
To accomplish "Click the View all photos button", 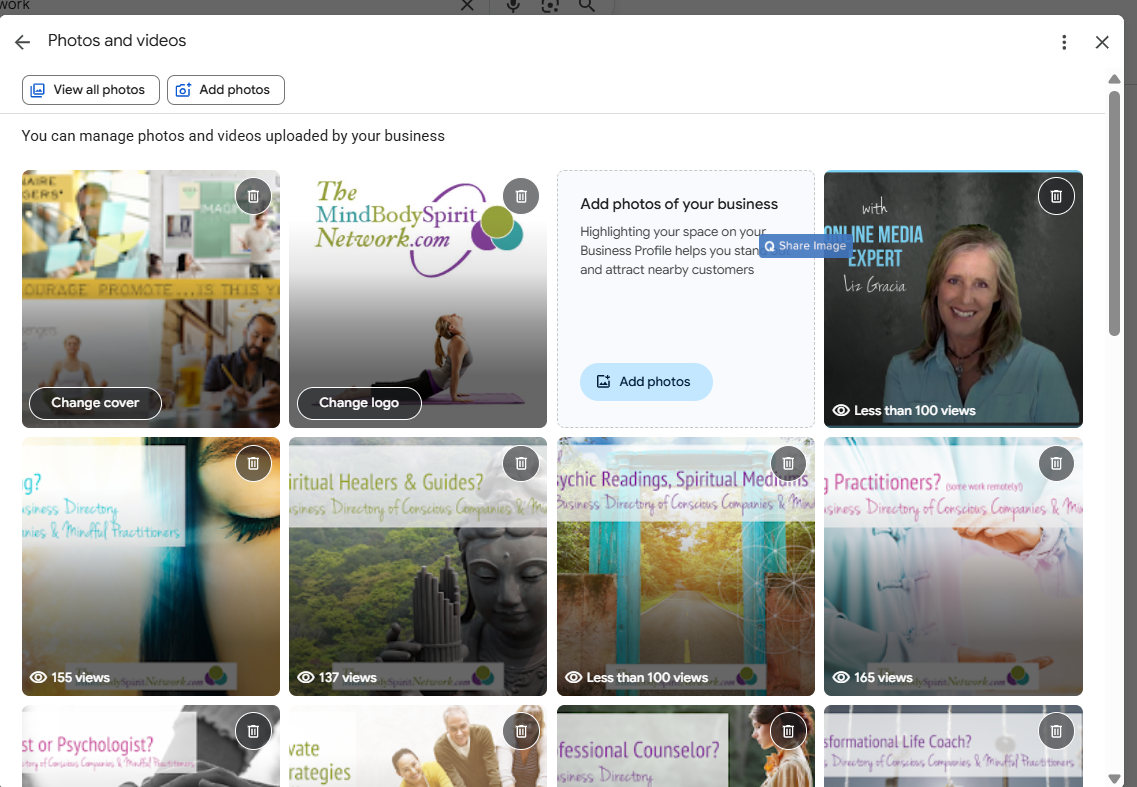I will (x=91, y=90).
